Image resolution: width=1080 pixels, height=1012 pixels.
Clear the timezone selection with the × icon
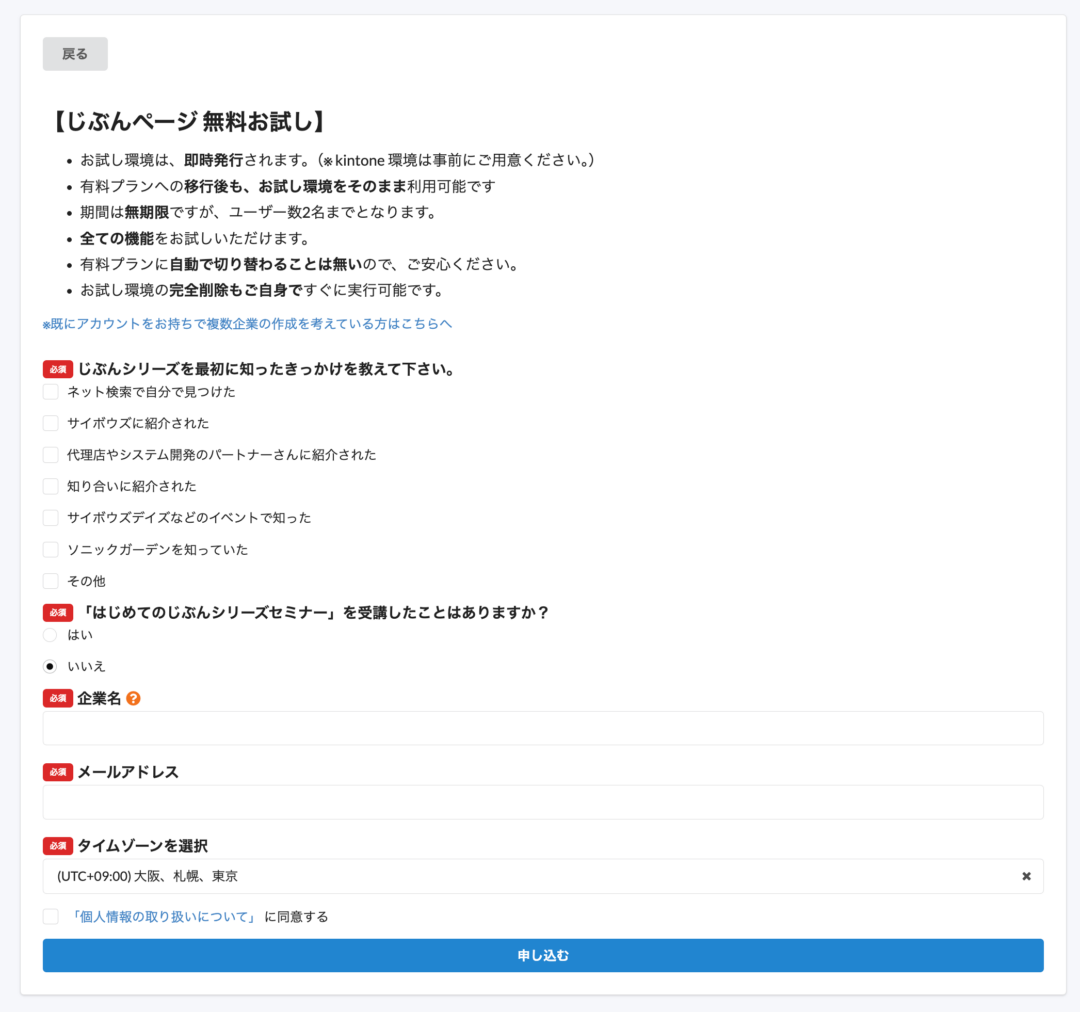point(1026,876)
